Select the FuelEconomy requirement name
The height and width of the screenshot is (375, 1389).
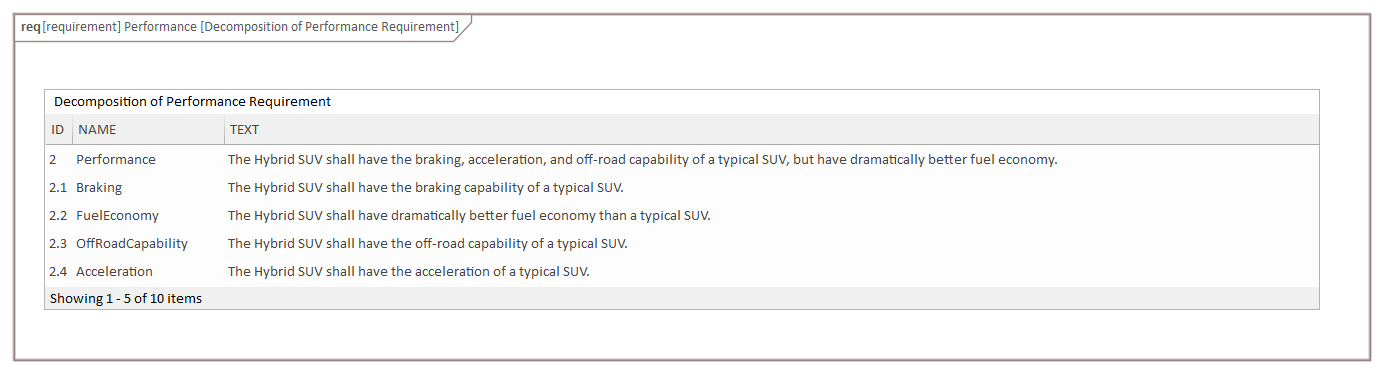[x=117, y=215]
